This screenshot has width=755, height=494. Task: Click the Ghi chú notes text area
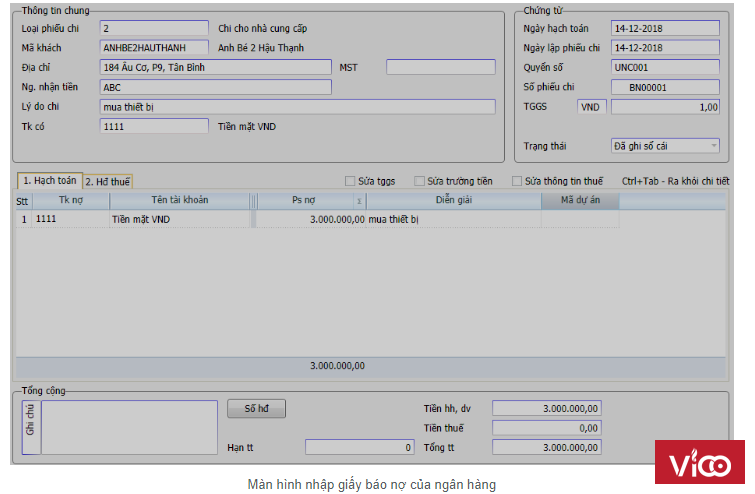click(x=128, y=427)
